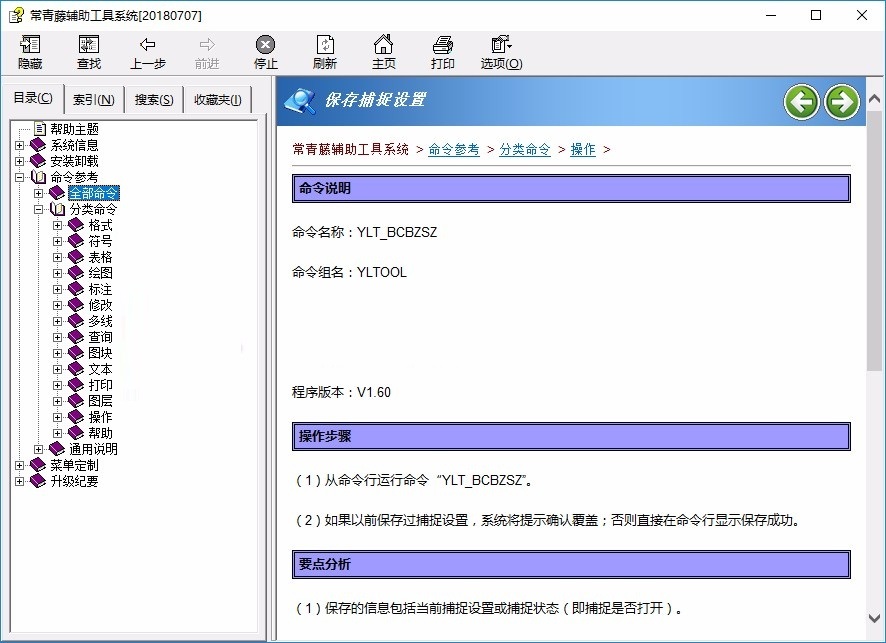
Task: Open the 命令参考 breadcrumb link
Action: point(454,149)
